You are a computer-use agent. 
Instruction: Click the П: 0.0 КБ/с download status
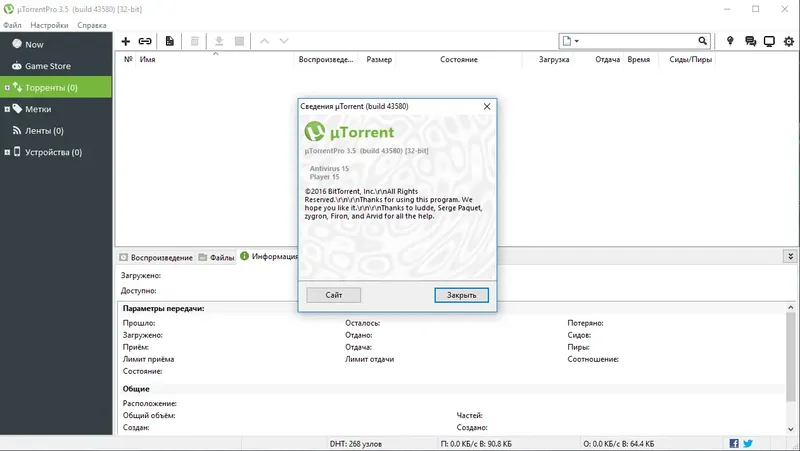[476, 444]
